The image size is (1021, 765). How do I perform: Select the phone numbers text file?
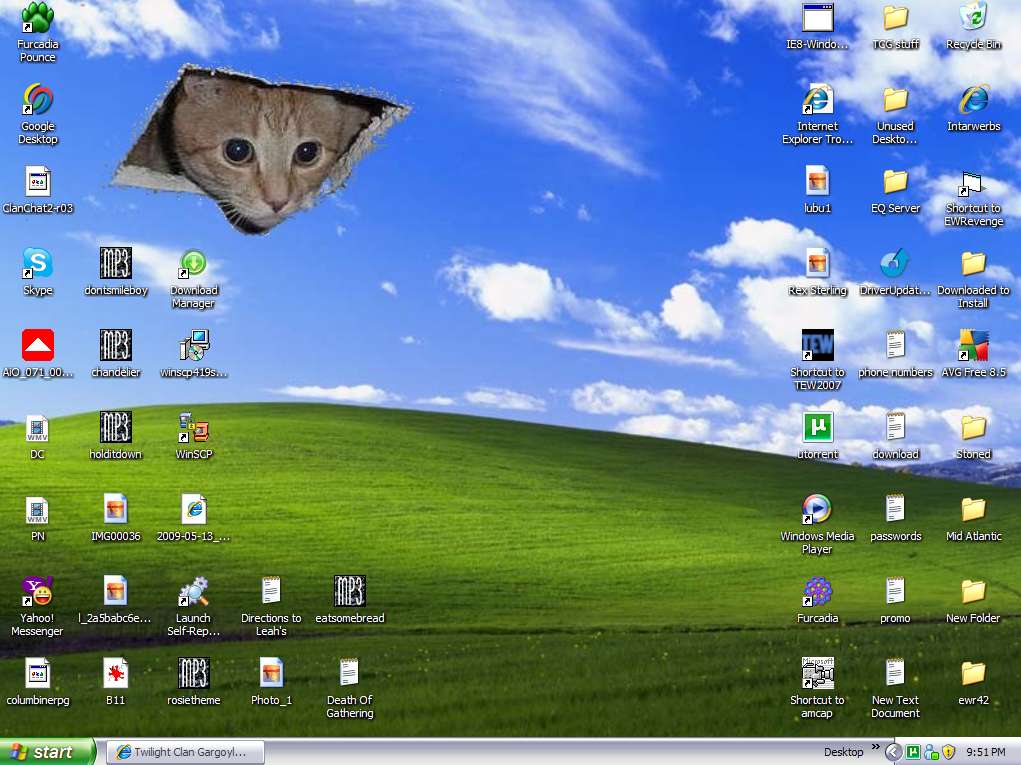(896, 346)
